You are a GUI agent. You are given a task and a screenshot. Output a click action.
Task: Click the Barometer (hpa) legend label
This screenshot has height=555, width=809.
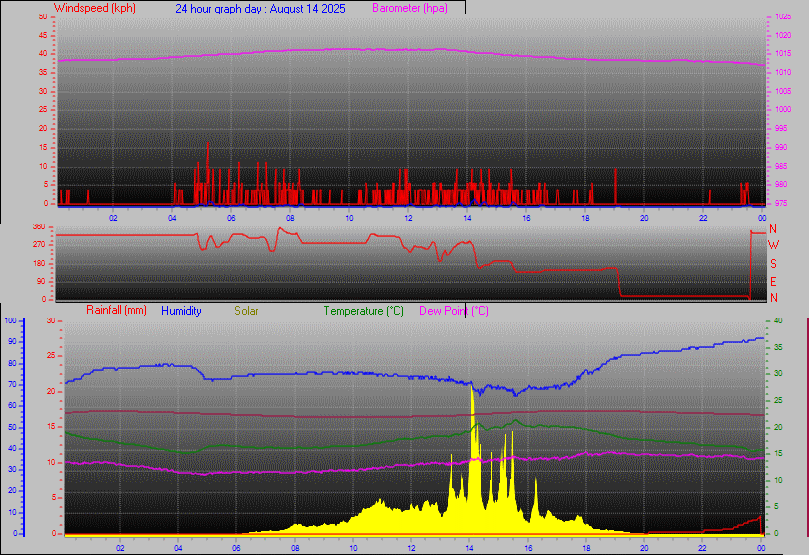(x=410, y=8)
